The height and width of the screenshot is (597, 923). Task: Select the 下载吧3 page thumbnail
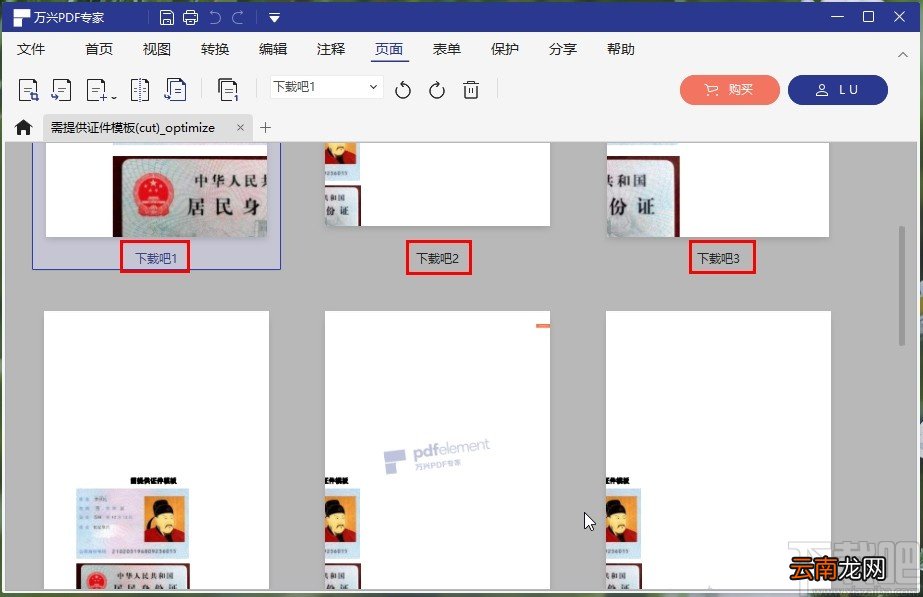[x=718, y=190]
